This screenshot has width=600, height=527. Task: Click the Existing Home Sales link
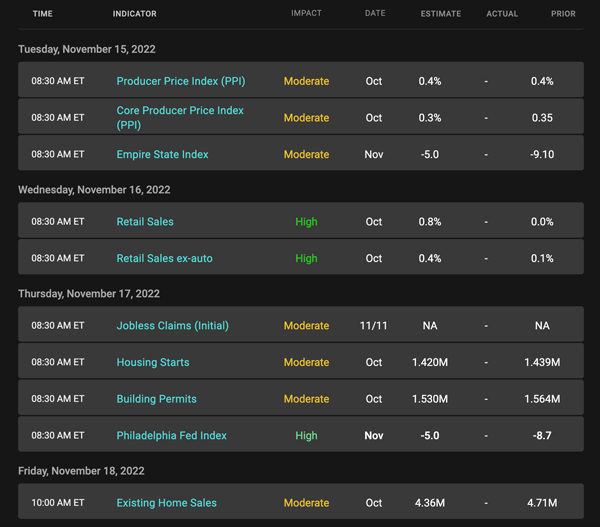click(x=166, y=503)
